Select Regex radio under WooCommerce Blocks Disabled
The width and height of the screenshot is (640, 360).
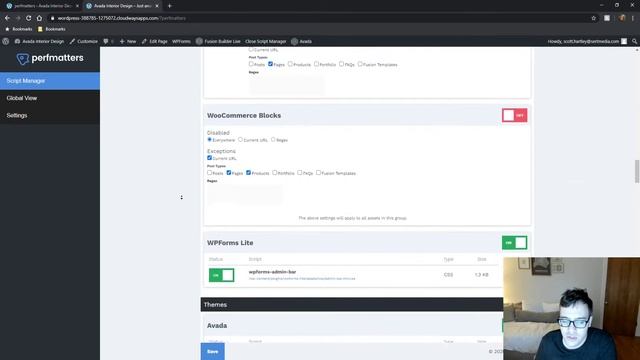[273, 140]
